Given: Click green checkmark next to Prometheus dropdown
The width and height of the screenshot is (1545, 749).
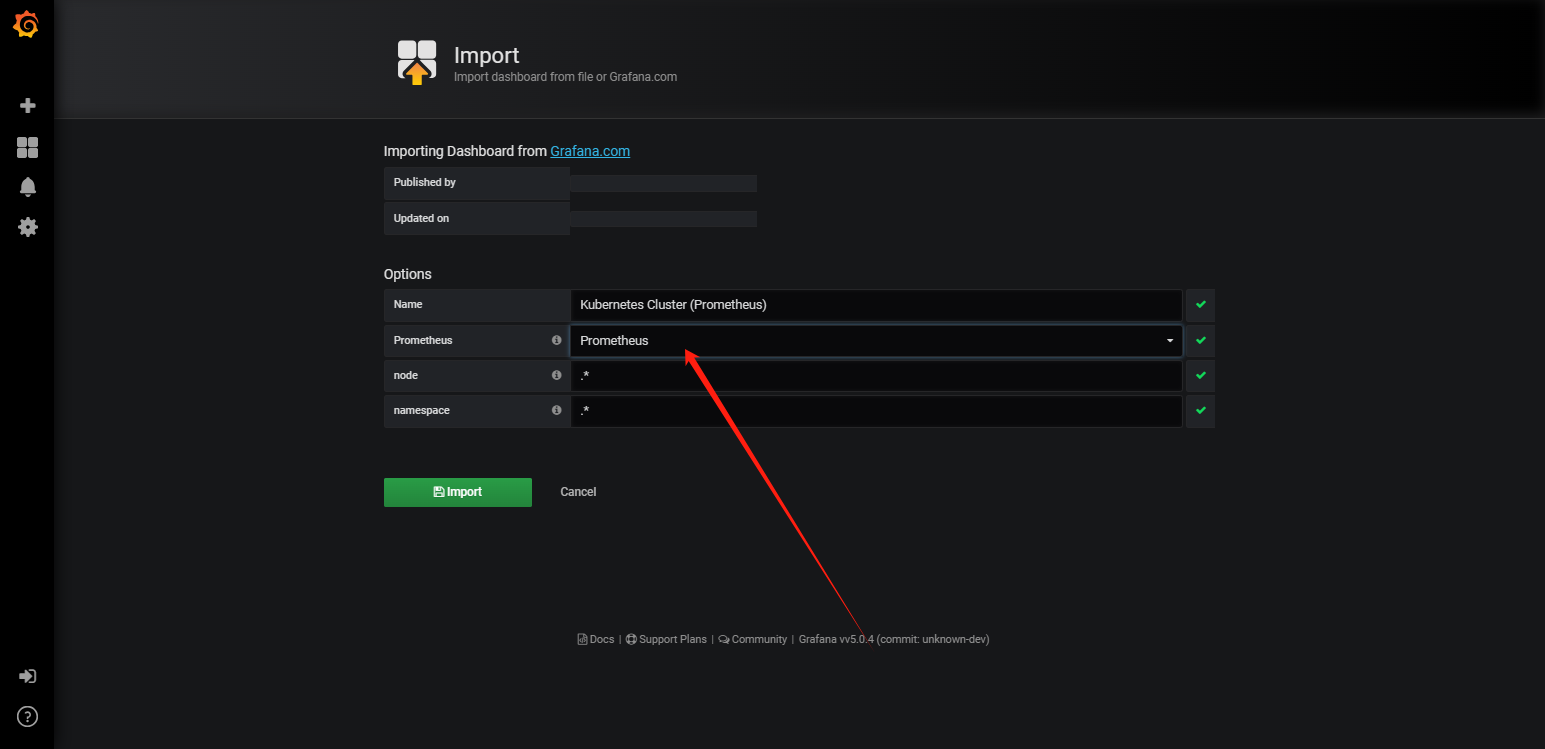Looking at the screenshot, I should (1200, 340).
